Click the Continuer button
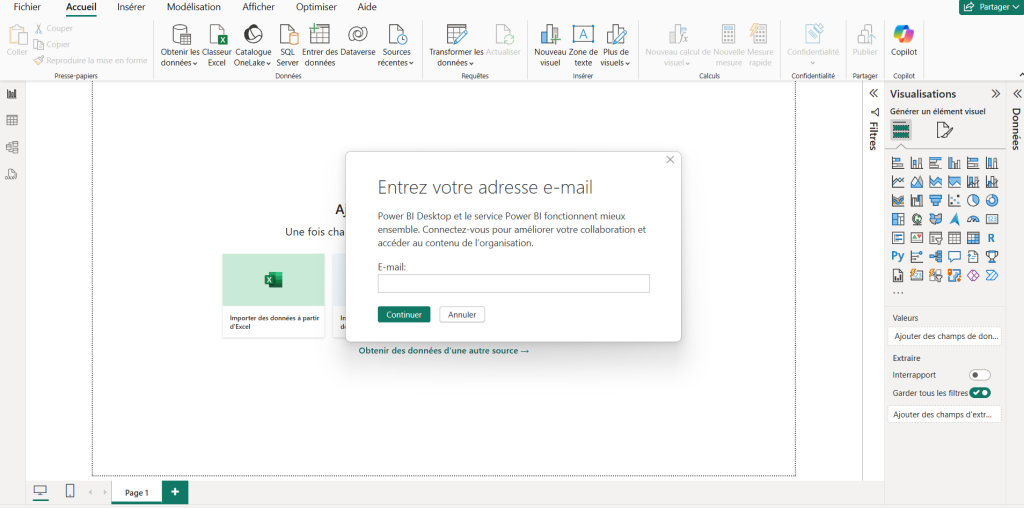This screenshot has height=508, width=1024. click(404, 315)
